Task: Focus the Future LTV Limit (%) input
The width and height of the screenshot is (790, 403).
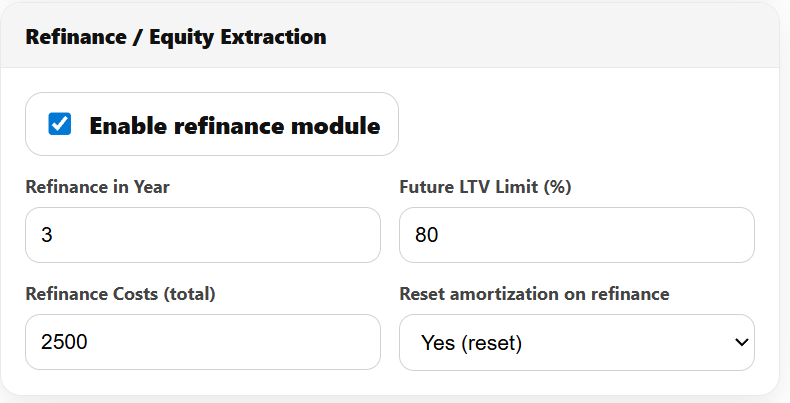Action: [576, 235]
